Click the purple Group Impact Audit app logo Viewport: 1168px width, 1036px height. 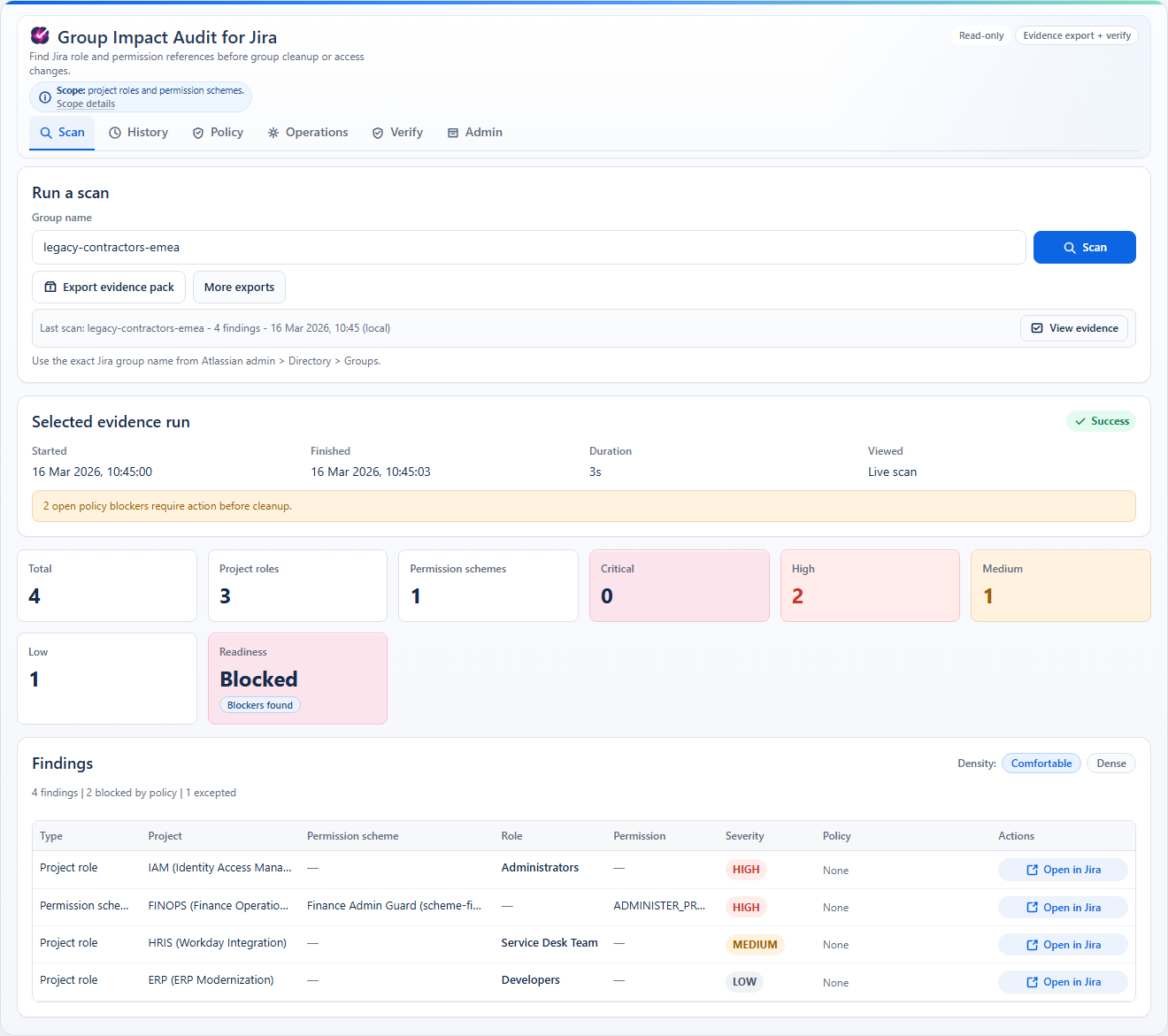39,36
